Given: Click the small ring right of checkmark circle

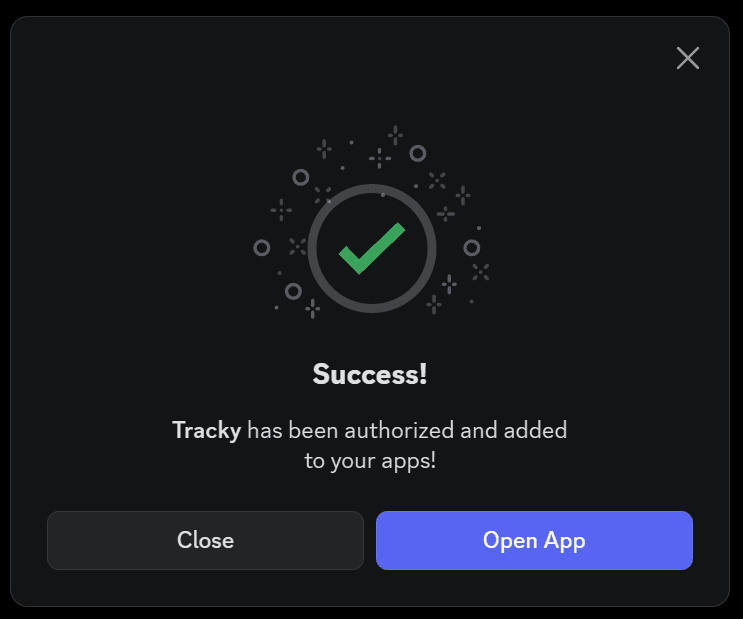Looking at the screenshot, I should 471,247.
